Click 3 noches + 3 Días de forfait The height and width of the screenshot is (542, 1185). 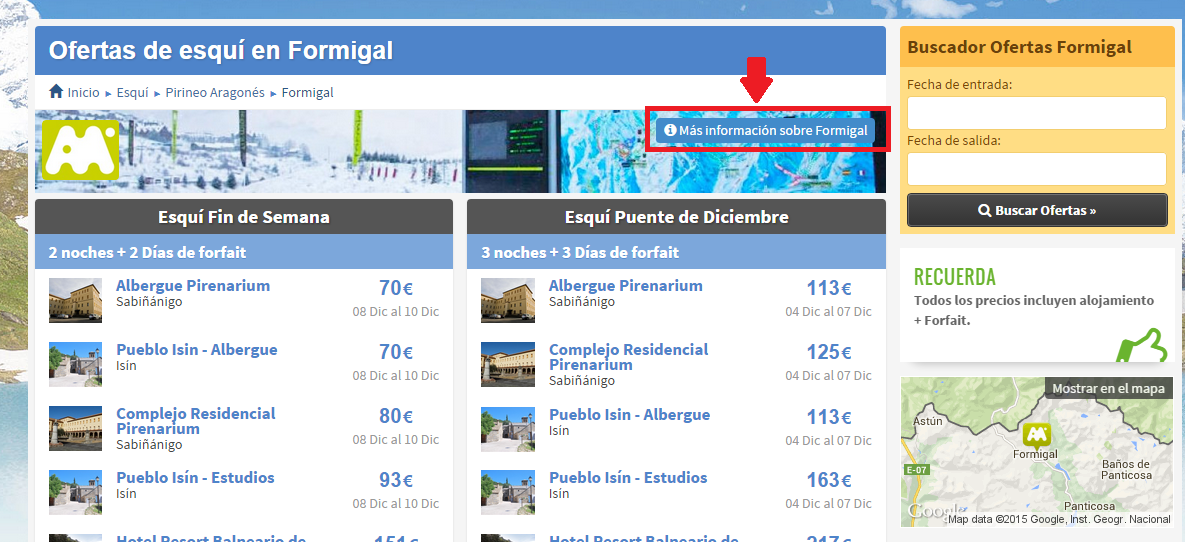(x=580, y=252)
